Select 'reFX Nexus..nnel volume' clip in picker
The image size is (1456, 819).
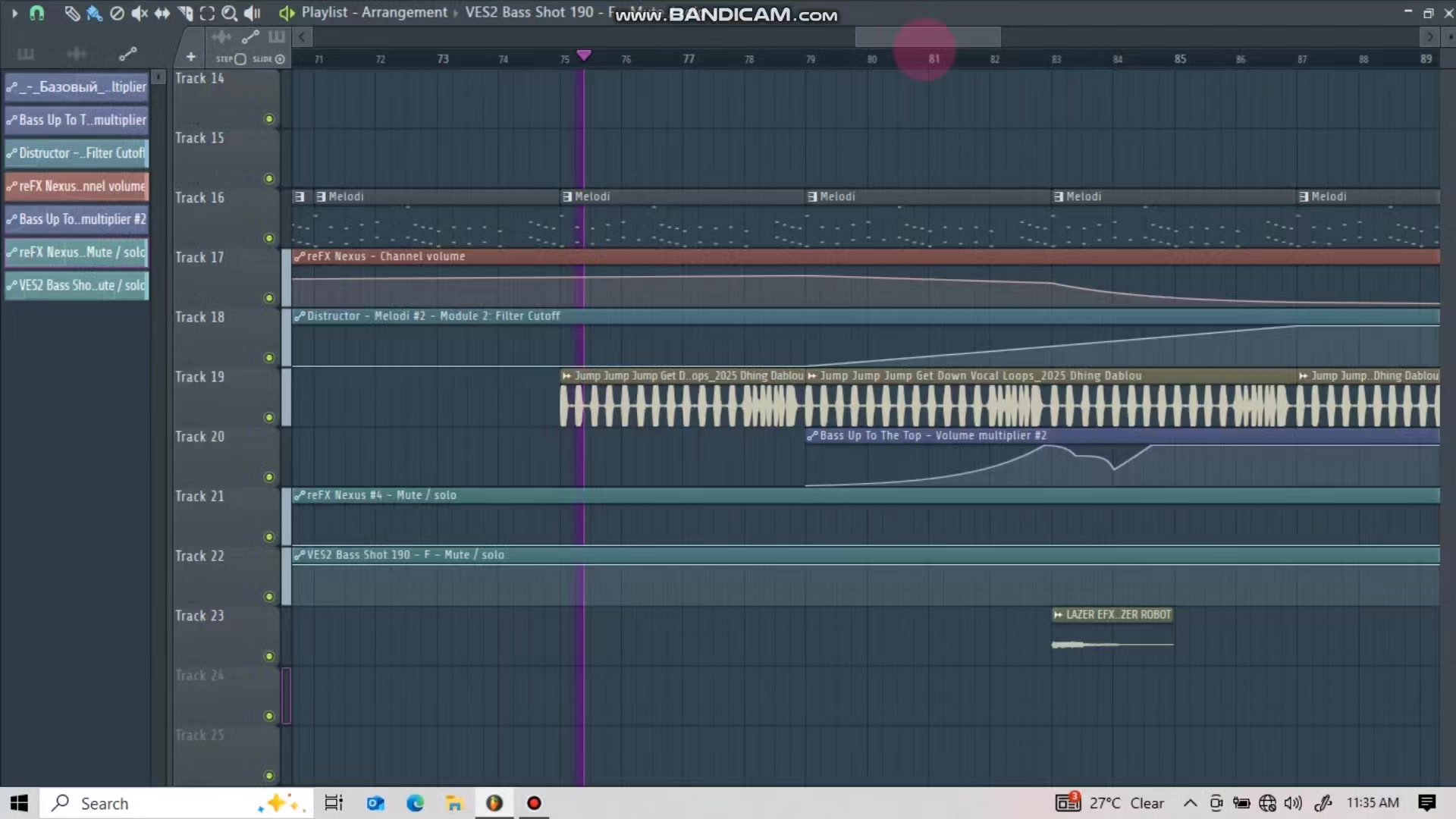[77, 186]
